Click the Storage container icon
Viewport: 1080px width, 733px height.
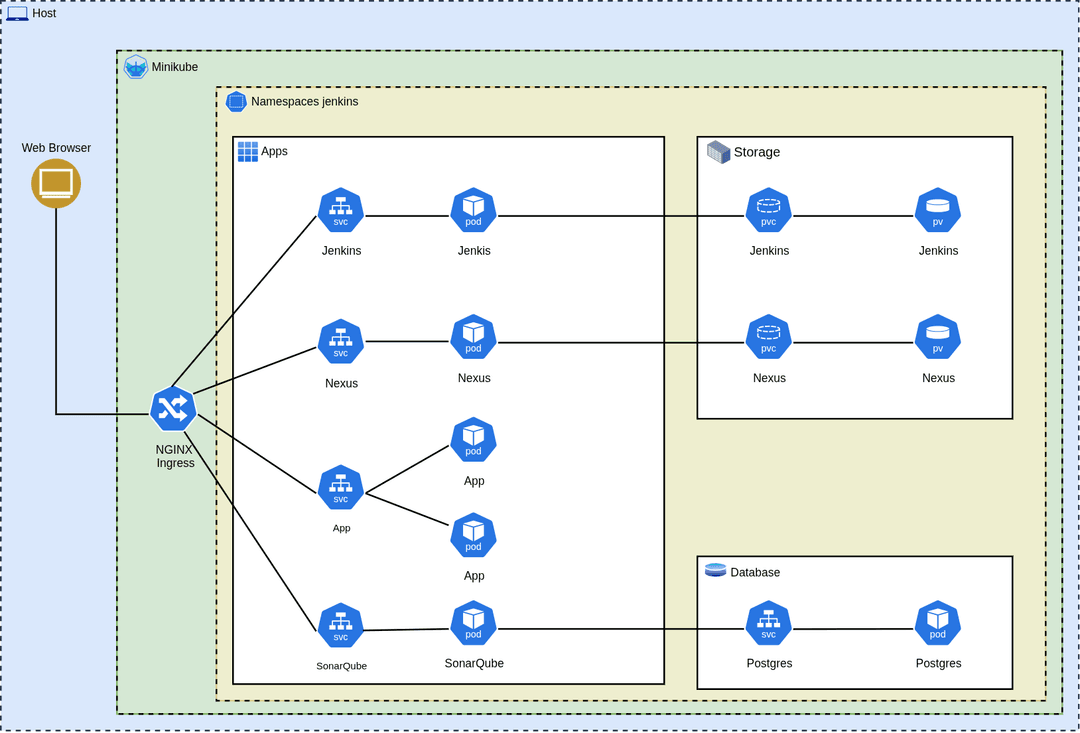(718, 152)
